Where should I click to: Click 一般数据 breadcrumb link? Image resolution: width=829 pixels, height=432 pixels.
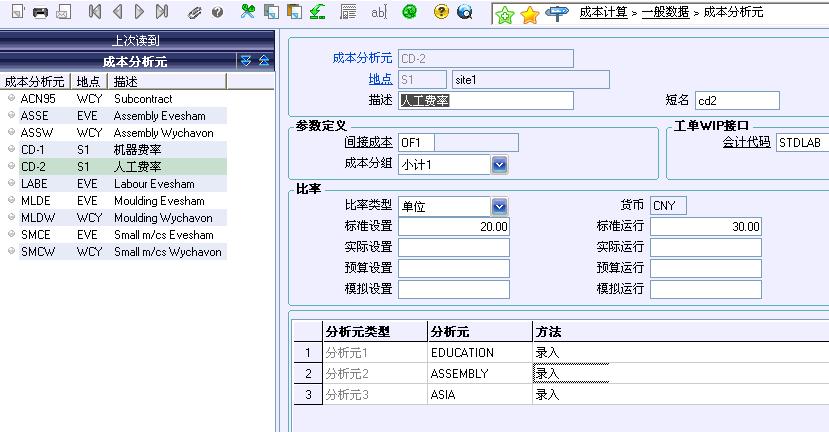point(665,12)
